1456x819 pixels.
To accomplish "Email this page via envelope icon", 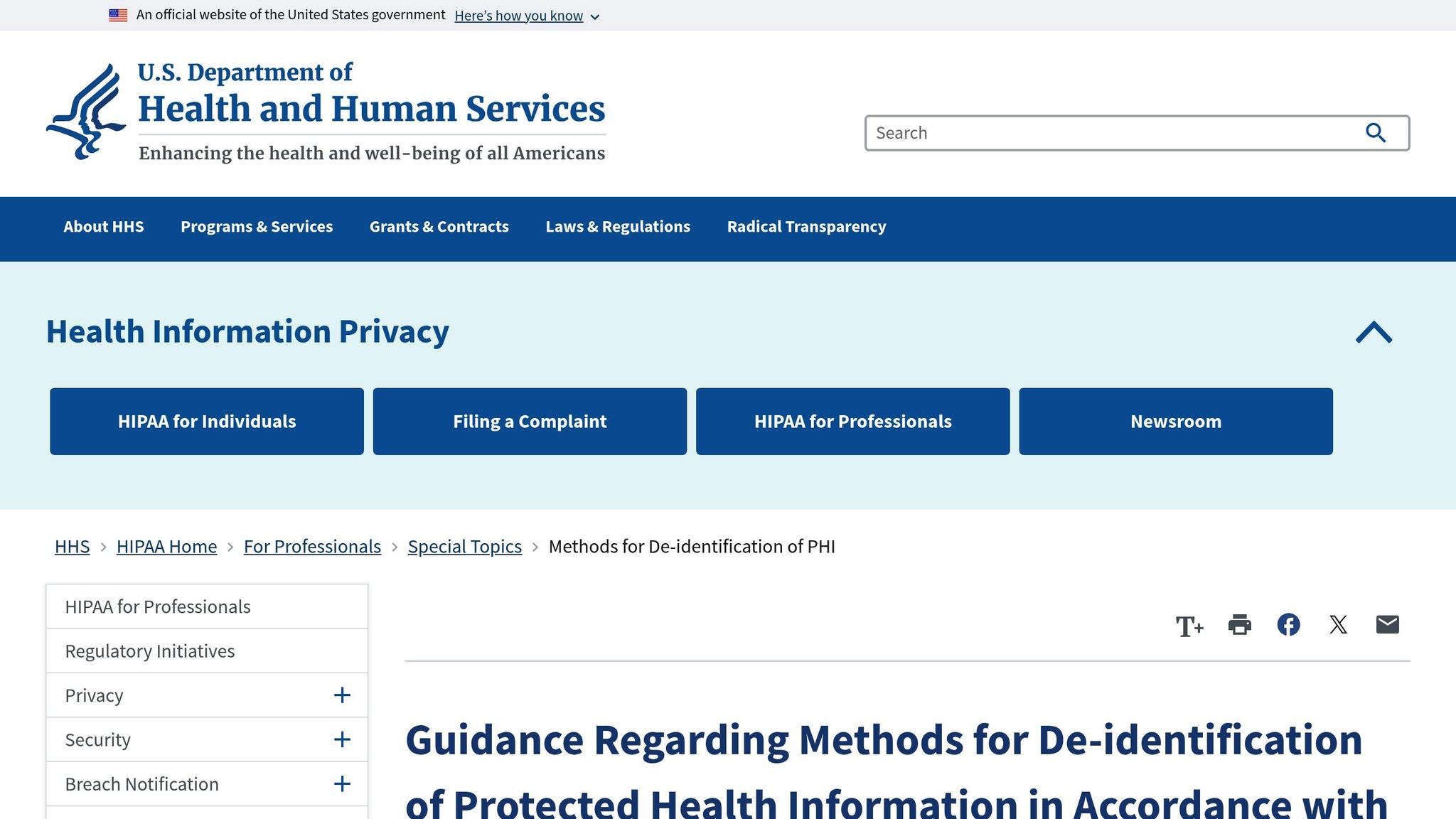I will pos(1387,625).
